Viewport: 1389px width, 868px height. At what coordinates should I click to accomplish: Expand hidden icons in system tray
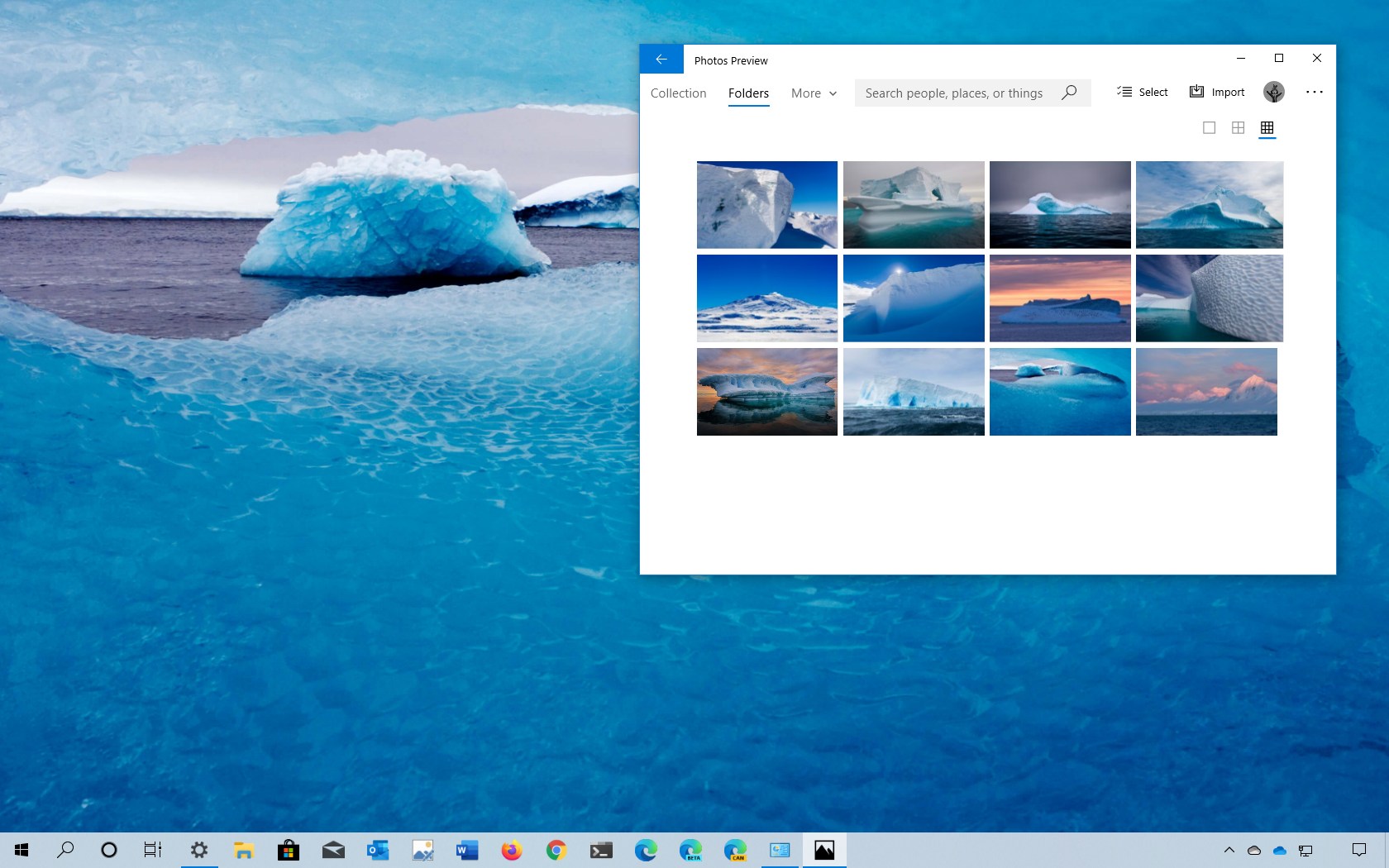coord(1229,849)
